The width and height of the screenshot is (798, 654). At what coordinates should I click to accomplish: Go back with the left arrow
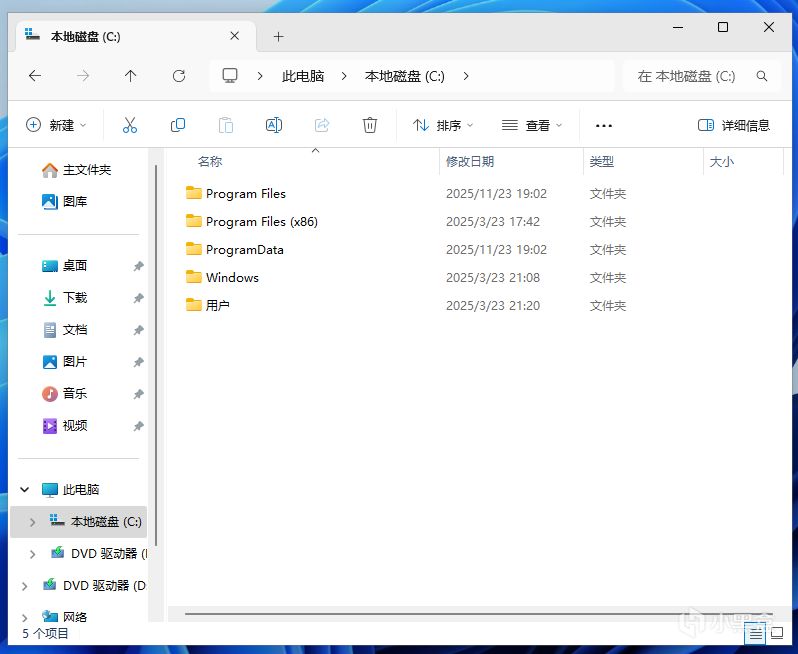tap(35, 76)
